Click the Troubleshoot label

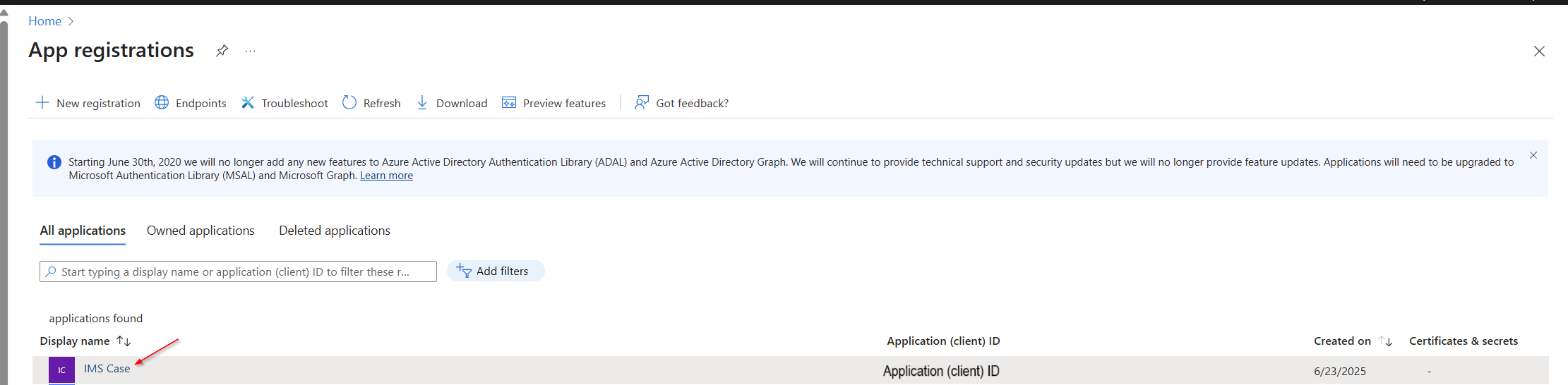[x=294, y=103]
